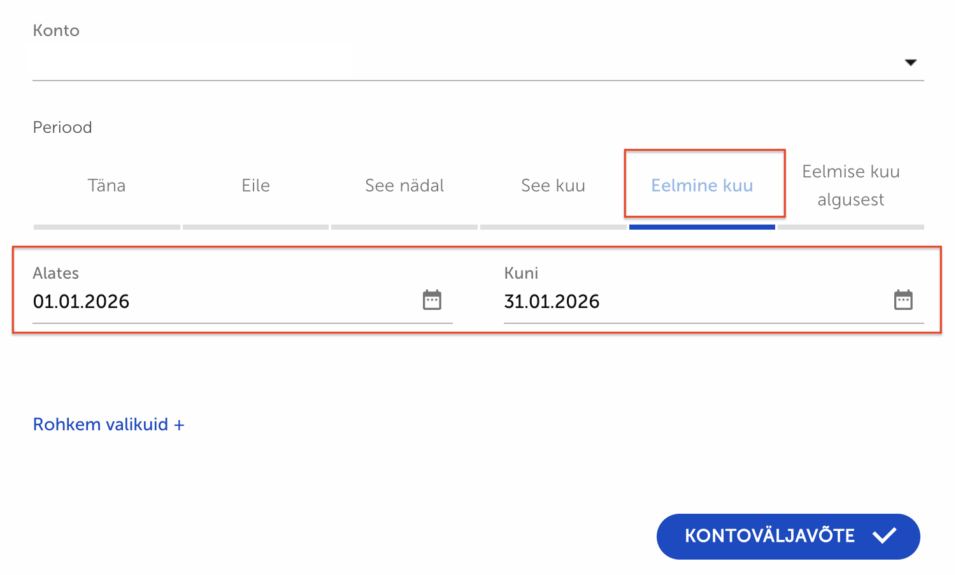
Task: Click the Alates date field showing 01.01.2026
Action: [220, 301]
